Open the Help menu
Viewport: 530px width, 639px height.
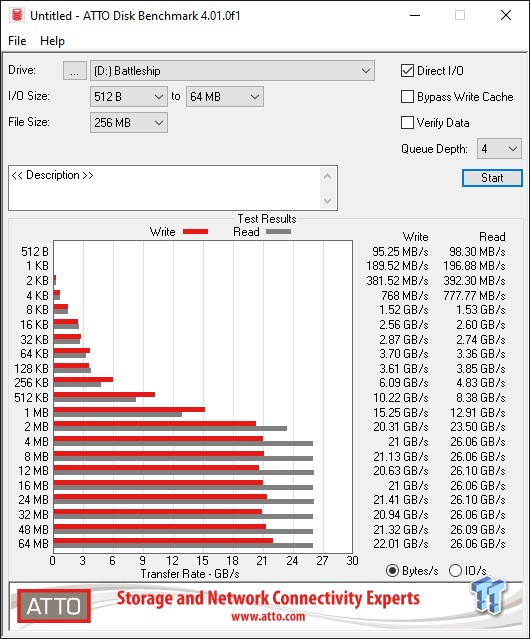pyautogui.click(x=52, y=41)
